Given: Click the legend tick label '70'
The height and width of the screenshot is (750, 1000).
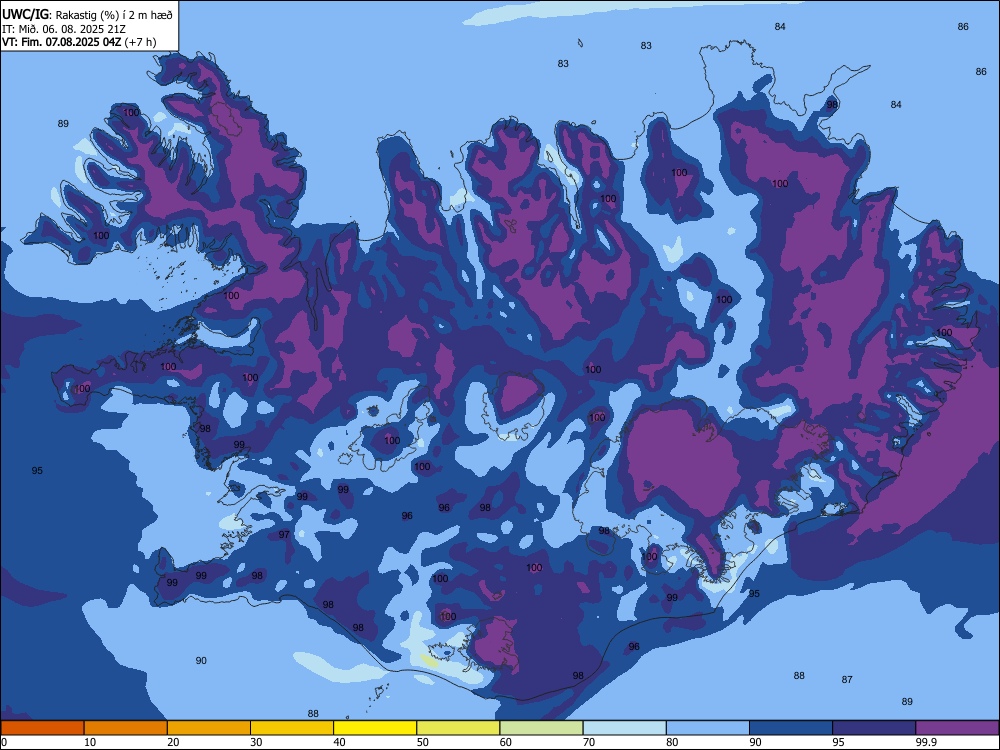Looking at the screenshot, I should pyautogui.click(x=589, y=742).
